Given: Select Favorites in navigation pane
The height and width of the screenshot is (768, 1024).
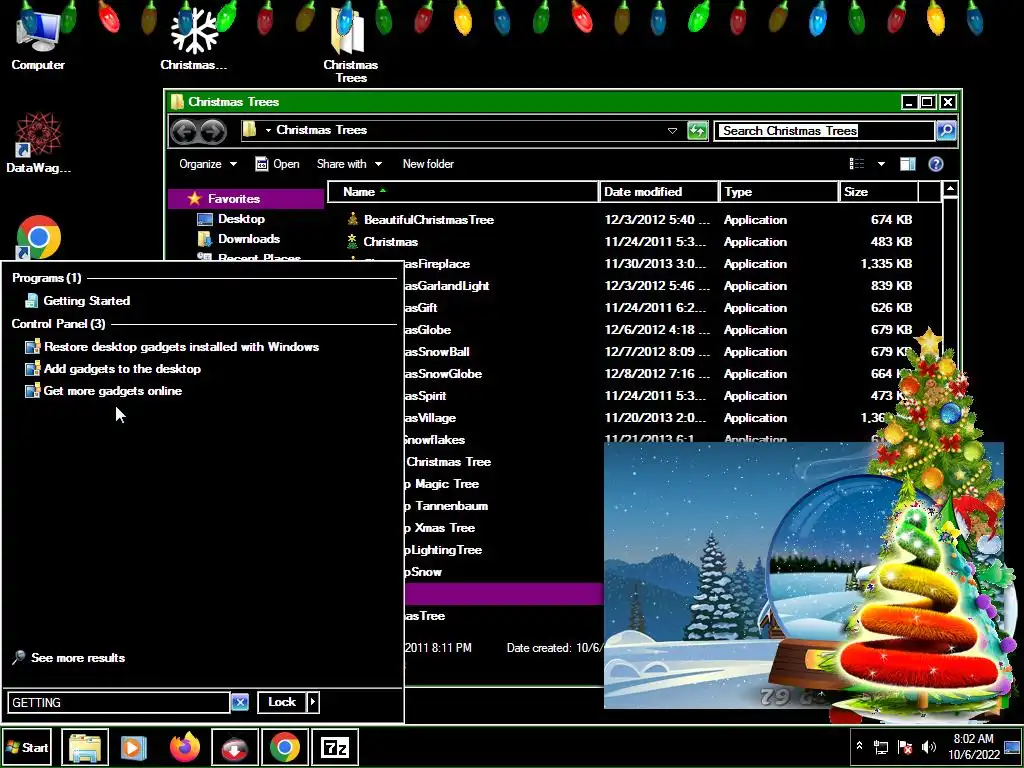Looking at the screenshot, I should click(246, 199).
